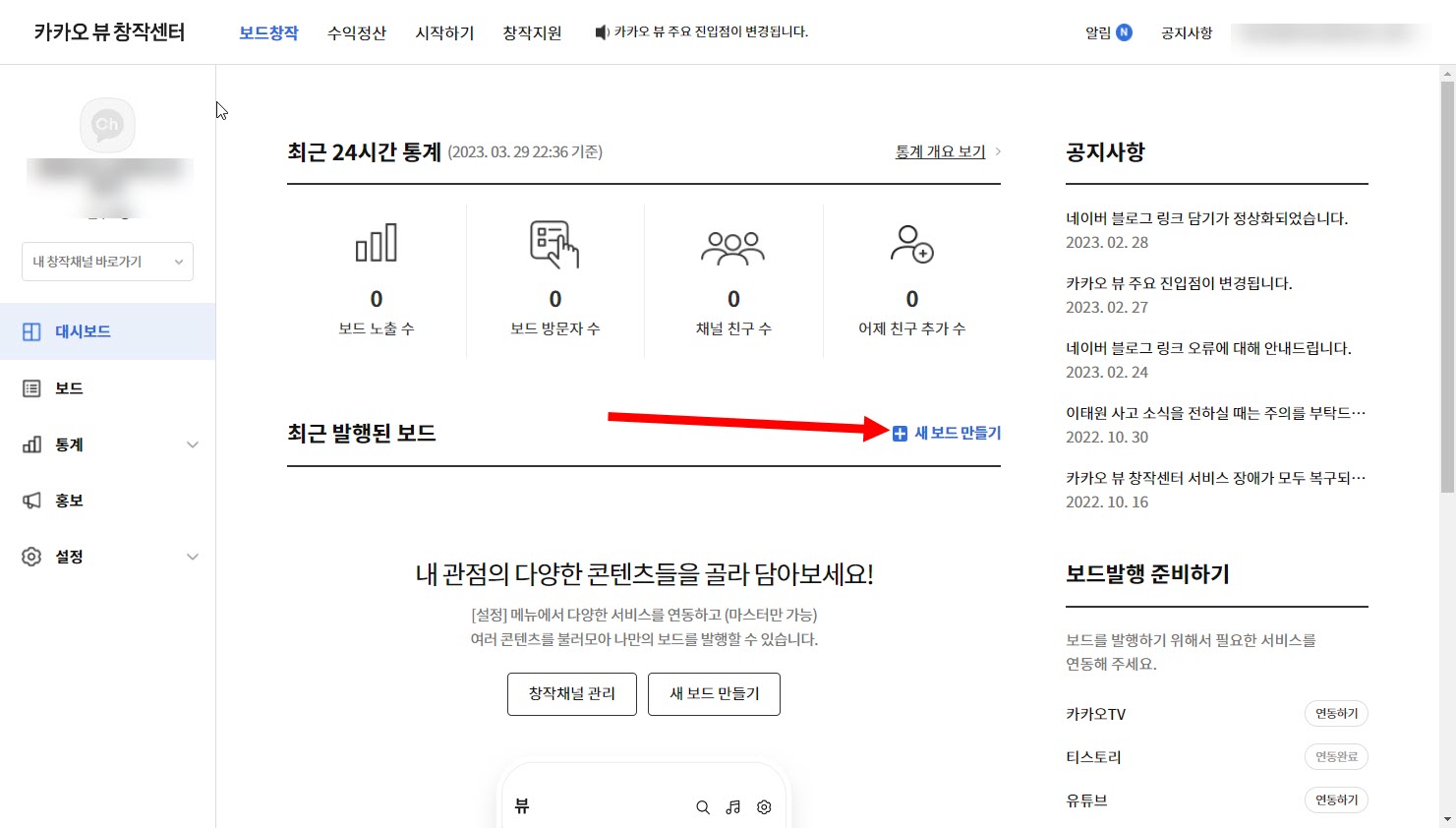Click the channel profile Ch avatar

click(x=107, y=125)
